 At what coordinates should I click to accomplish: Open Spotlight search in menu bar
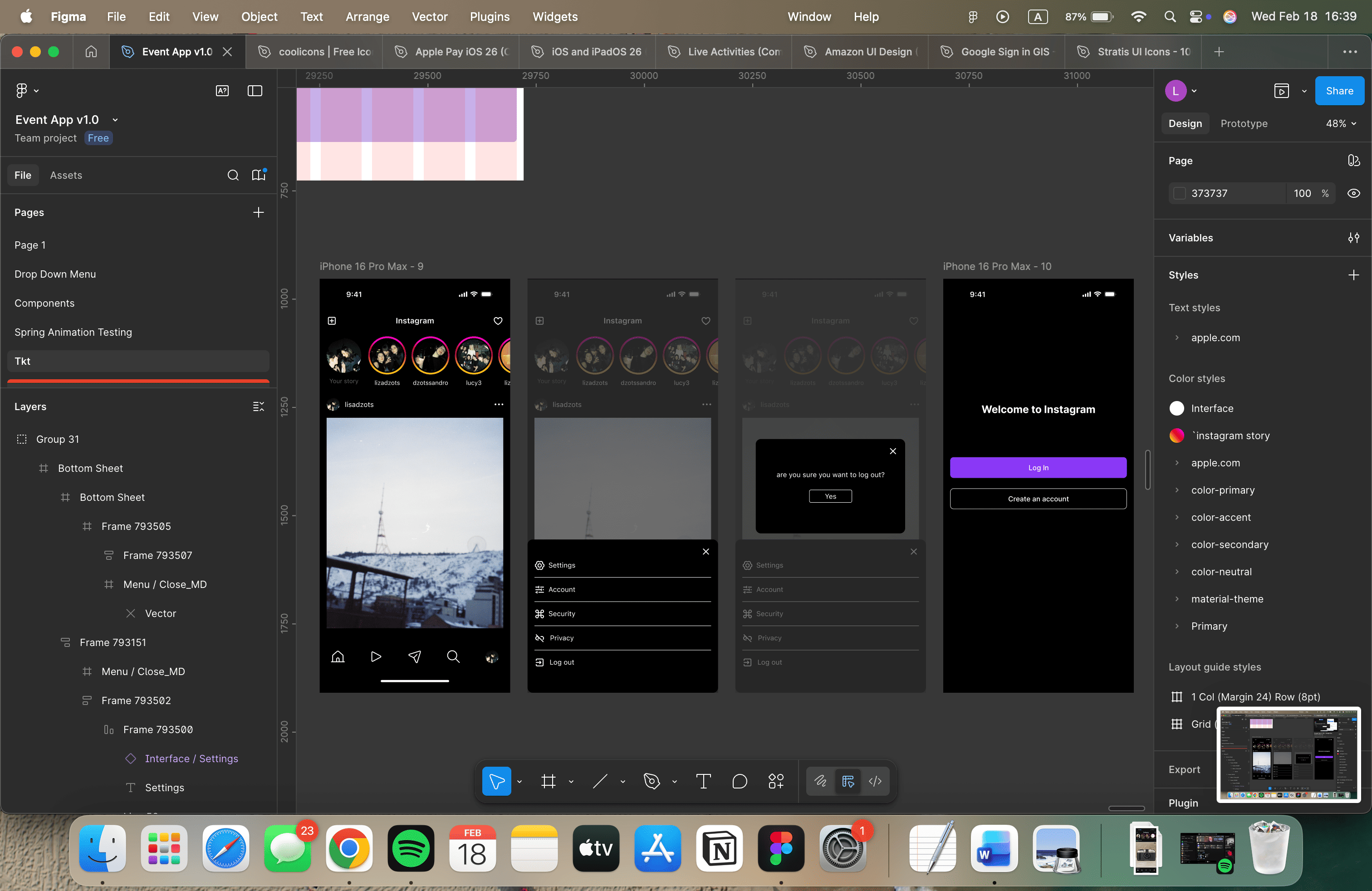(x=1170, y=17)
